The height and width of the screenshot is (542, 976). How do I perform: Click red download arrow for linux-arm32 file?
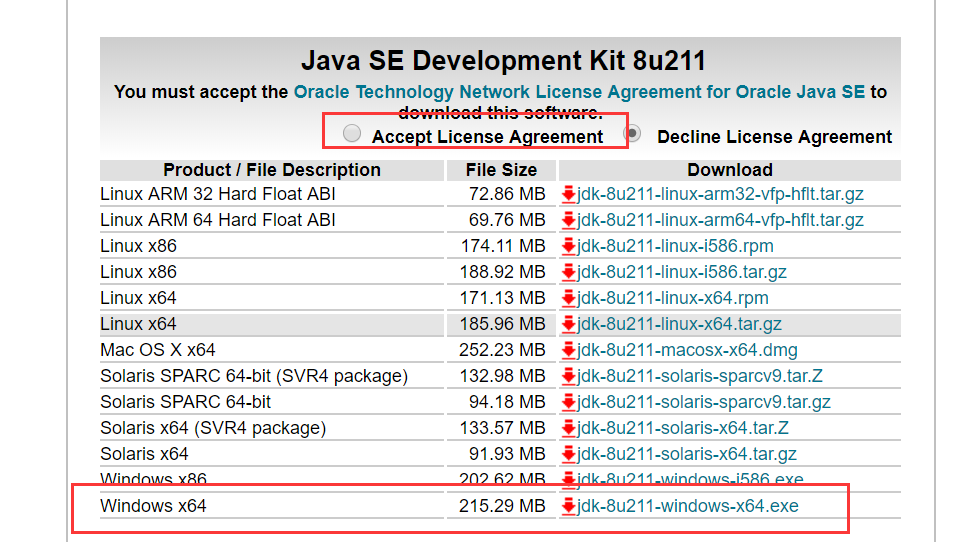568,194
